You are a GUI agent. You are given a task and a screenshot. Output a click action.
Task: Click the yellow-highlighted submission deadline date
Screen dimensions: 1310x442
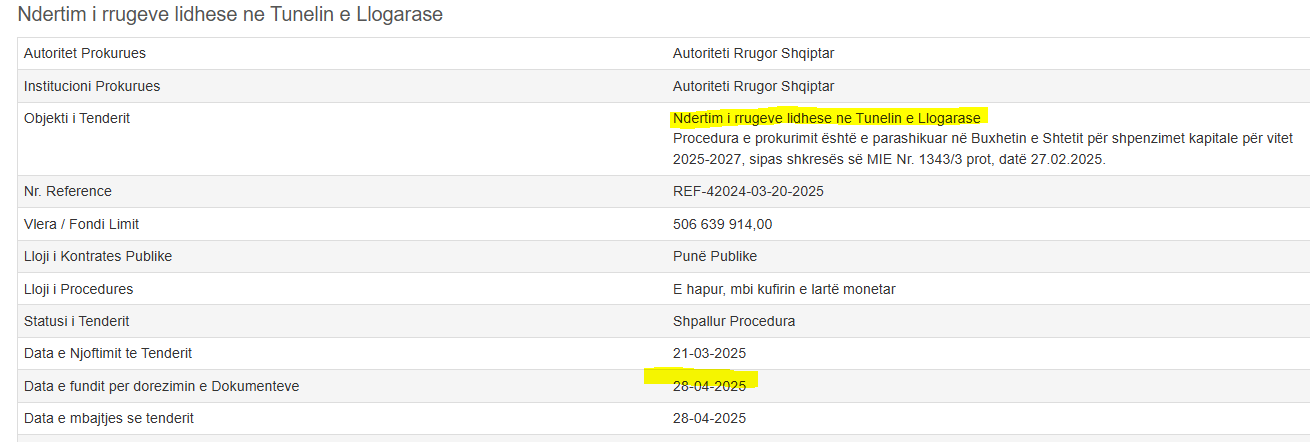[709, 386]
